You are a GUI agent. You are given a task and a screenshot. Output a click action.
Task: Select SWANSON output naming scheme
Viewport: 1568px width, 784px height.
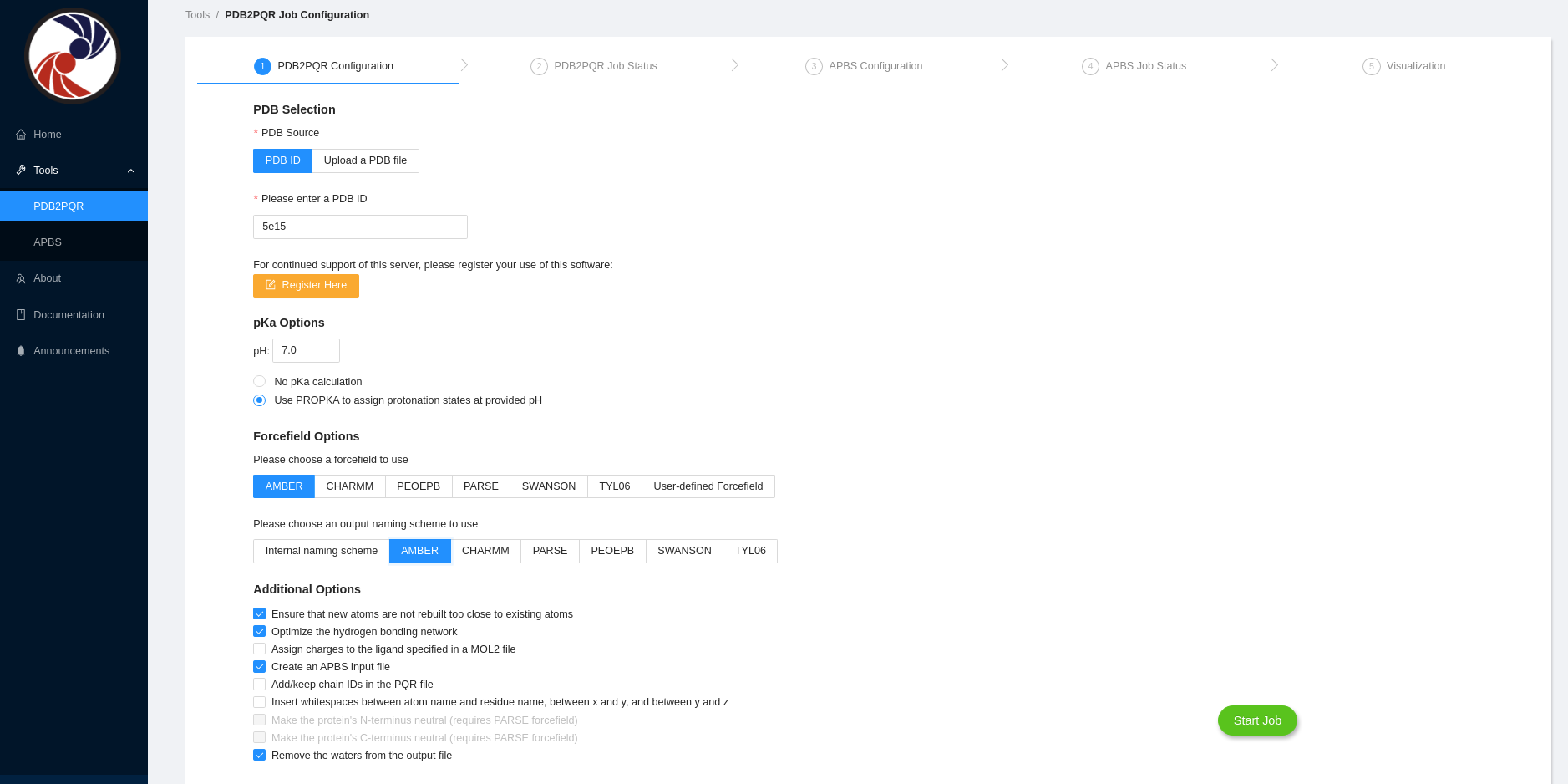pyautogui.click(x=684, y=551)
